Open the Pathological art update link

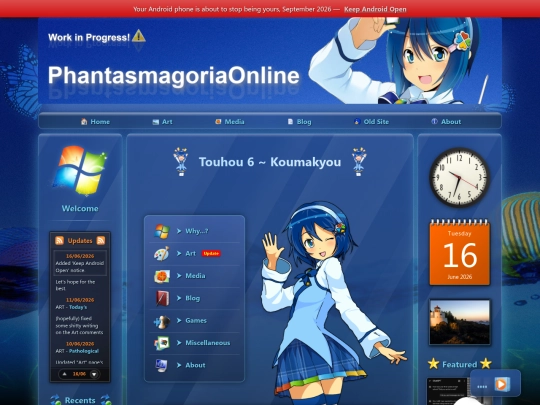(x=84, y=351)
